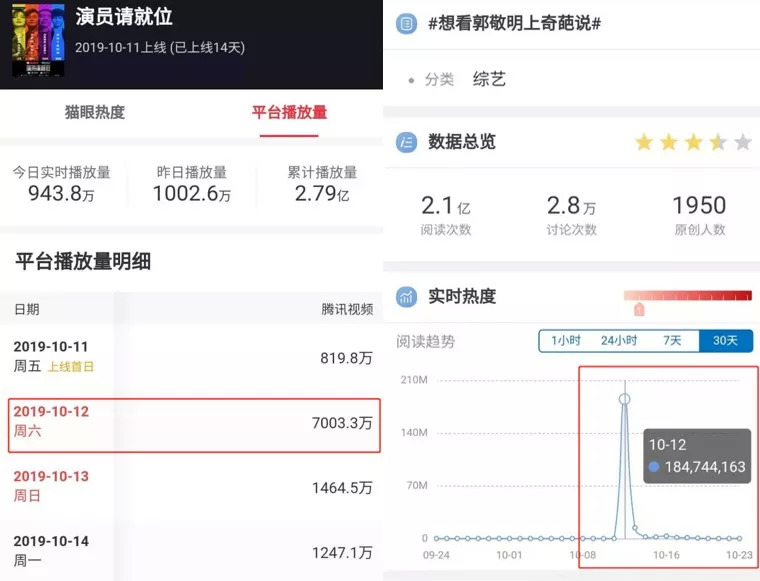Click the 819.8万 play count value

346,358
